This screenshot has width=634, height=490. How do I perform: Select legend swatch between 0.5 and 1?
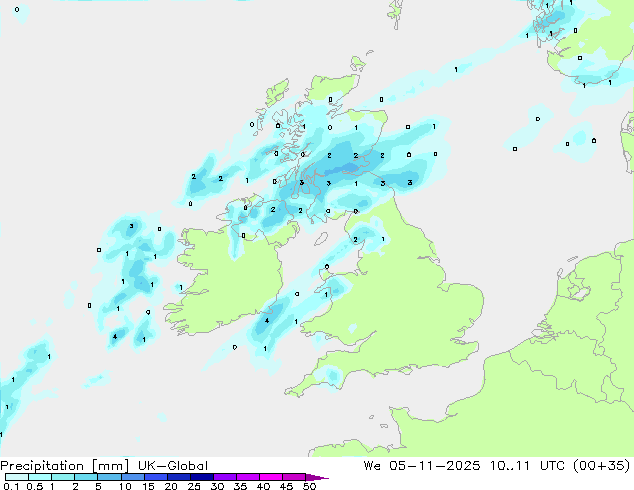pos(40,477)
